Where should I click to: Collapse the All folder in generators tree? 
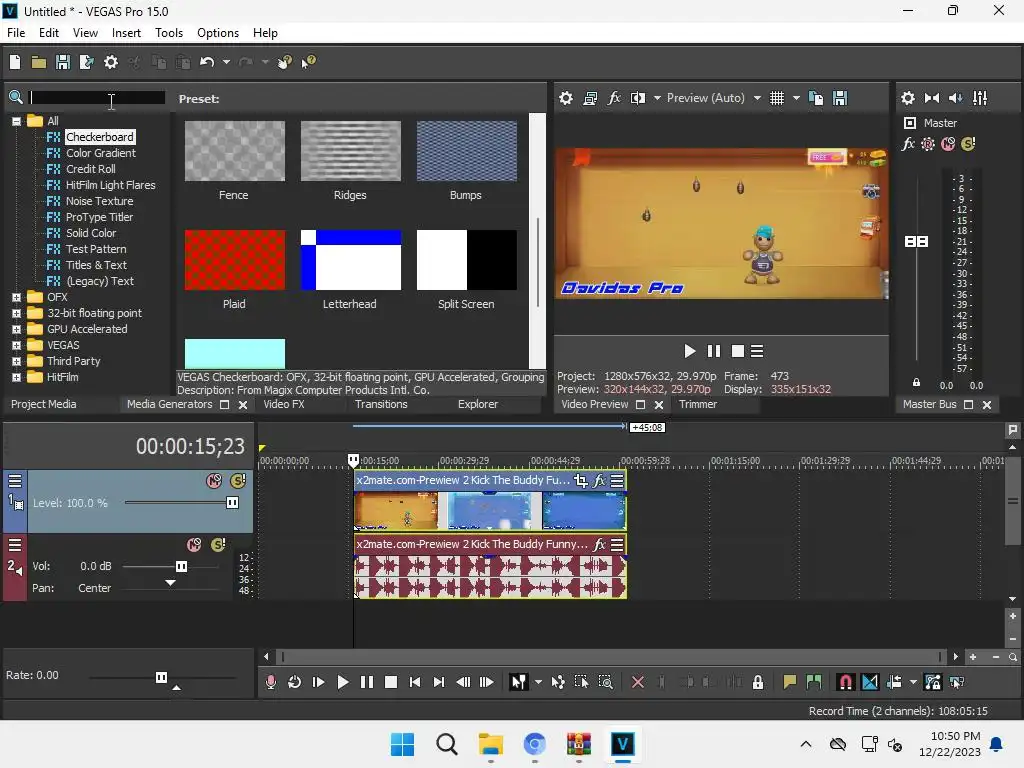pyautogui.click(x=16, y=121)
